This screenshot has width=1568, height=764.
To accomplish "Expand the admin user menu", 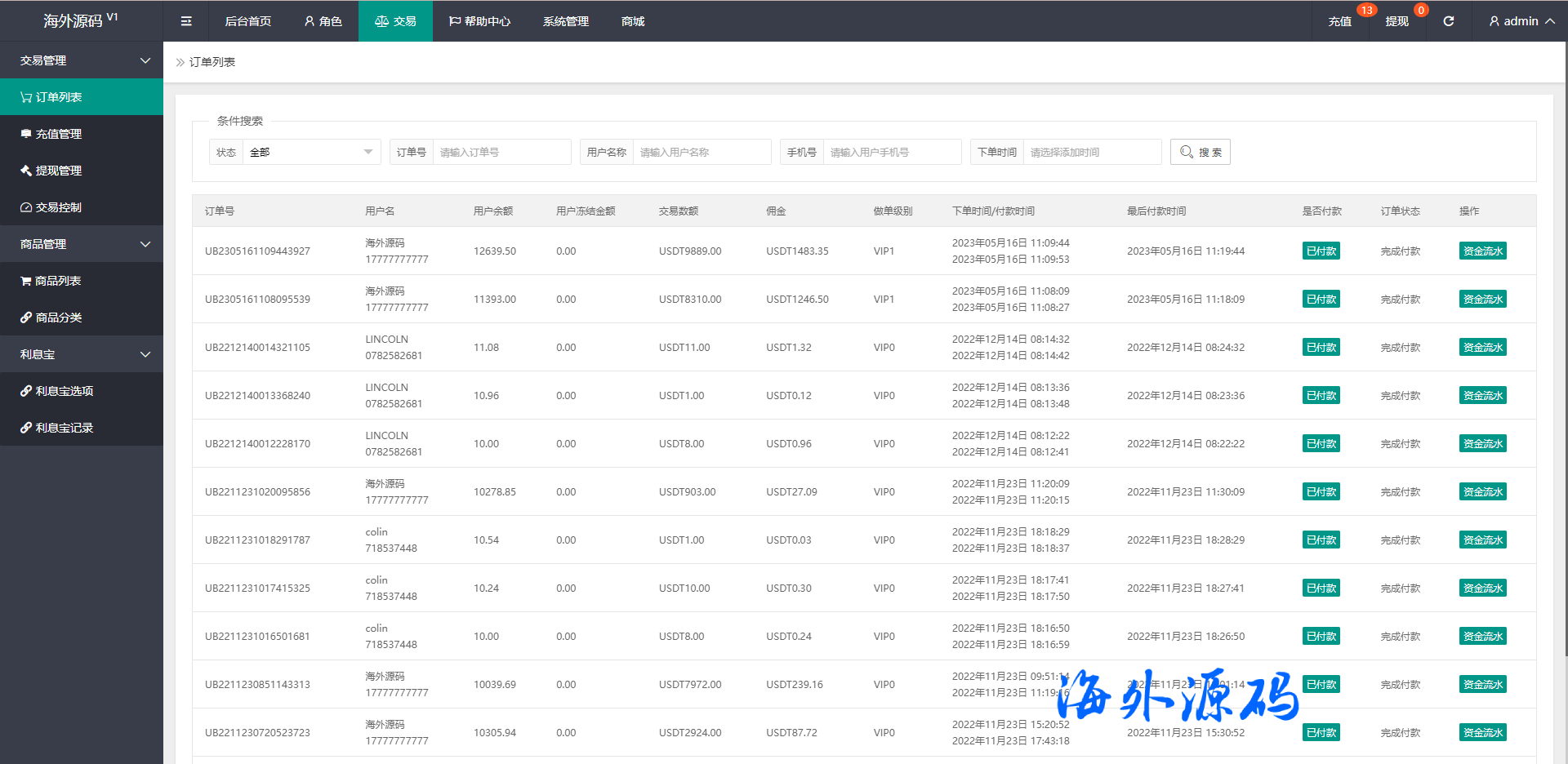I will coord(1521,21).
